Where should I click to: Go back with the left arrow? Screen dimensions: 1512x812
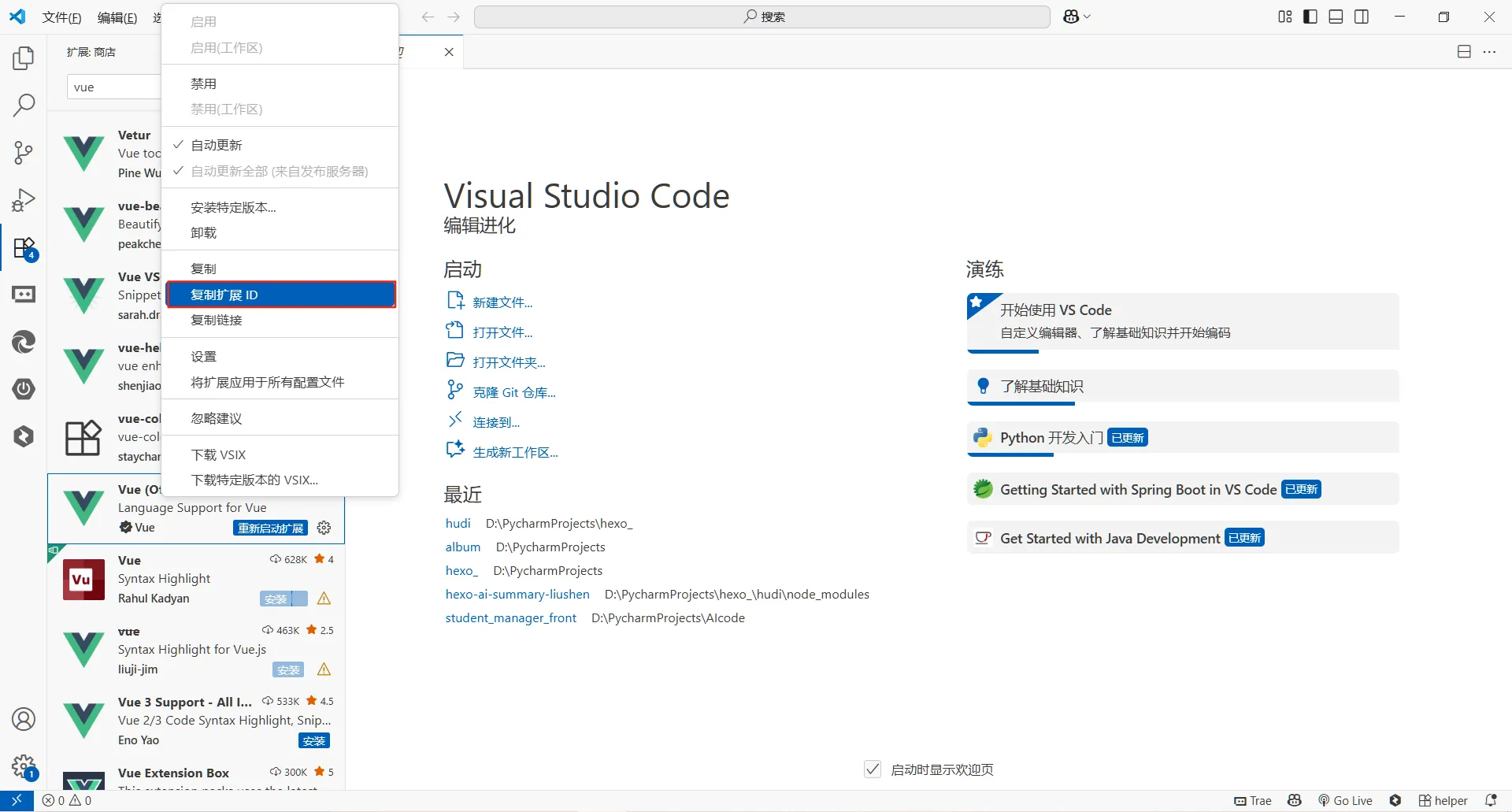pyautogui.click(x=428, y=17)
